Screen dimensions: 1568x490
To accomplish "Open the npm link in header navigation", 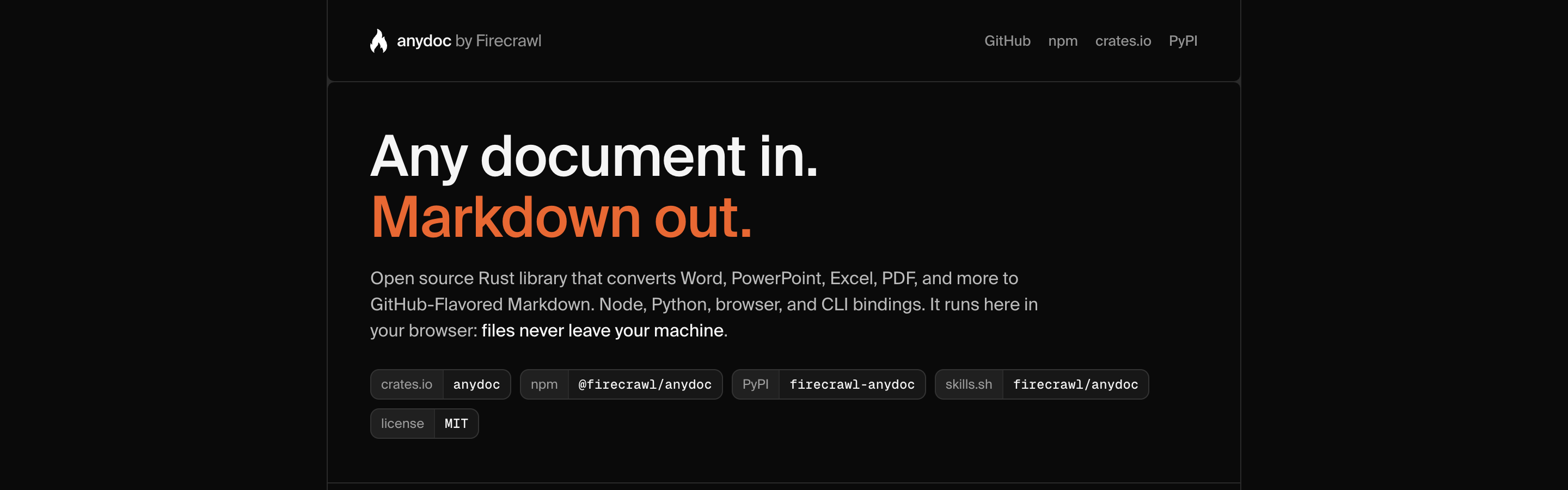I will coord(1062,41).
